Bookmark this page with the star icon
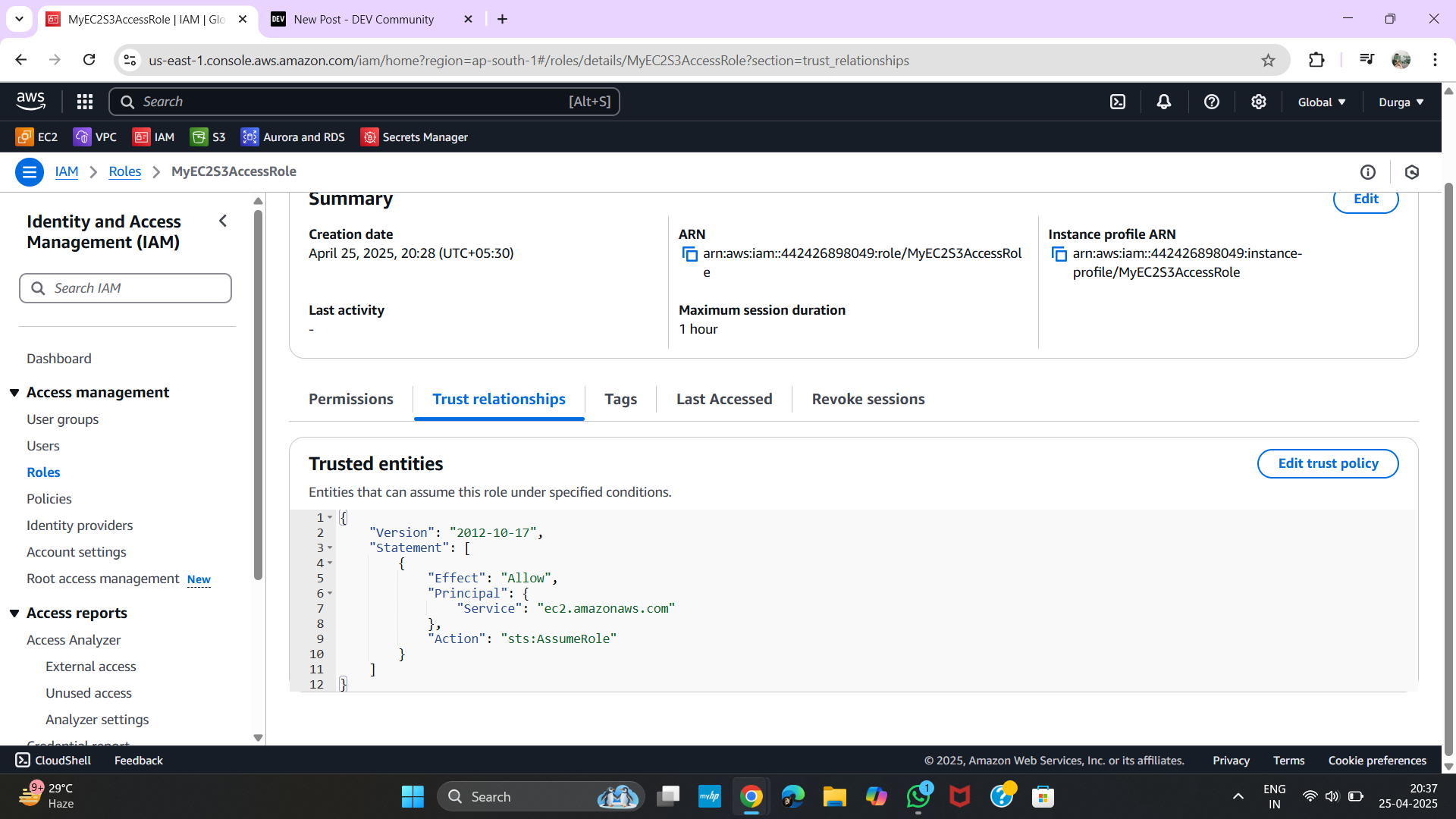This screenshot has width=1456, height=819. [x=1268, y=60]
